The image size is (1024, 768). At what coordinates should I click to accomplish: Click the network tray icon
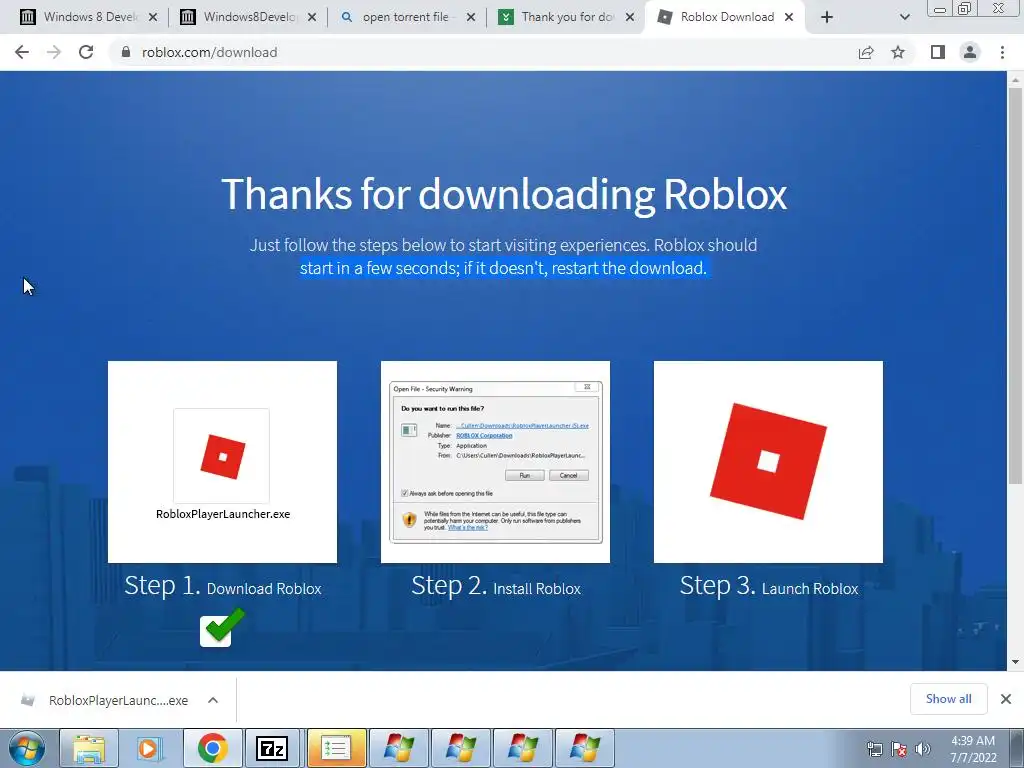pyautogui.click(x=874, y=750)
